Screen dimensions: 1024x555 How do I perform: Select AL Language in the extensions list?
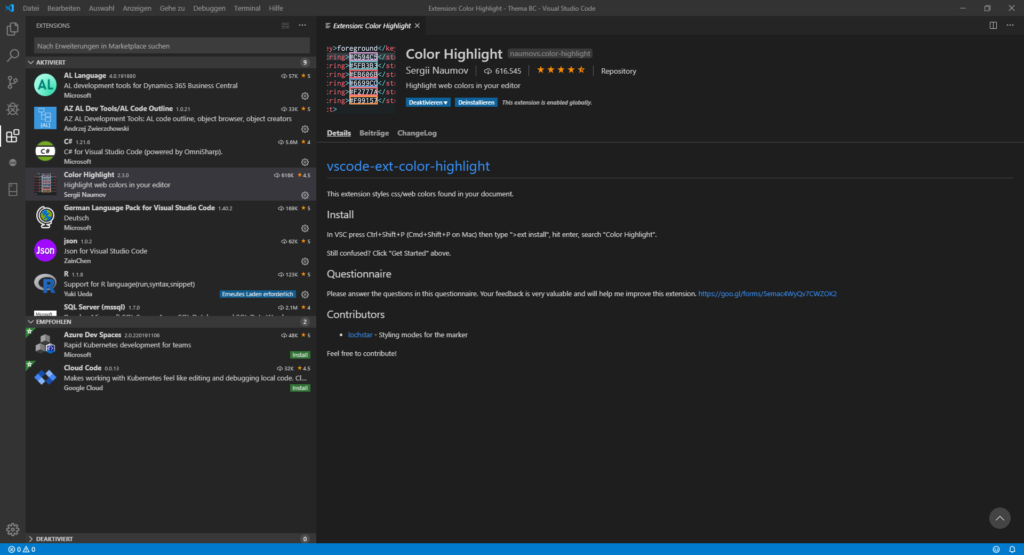pyautogui.click(x=171, y=85)
